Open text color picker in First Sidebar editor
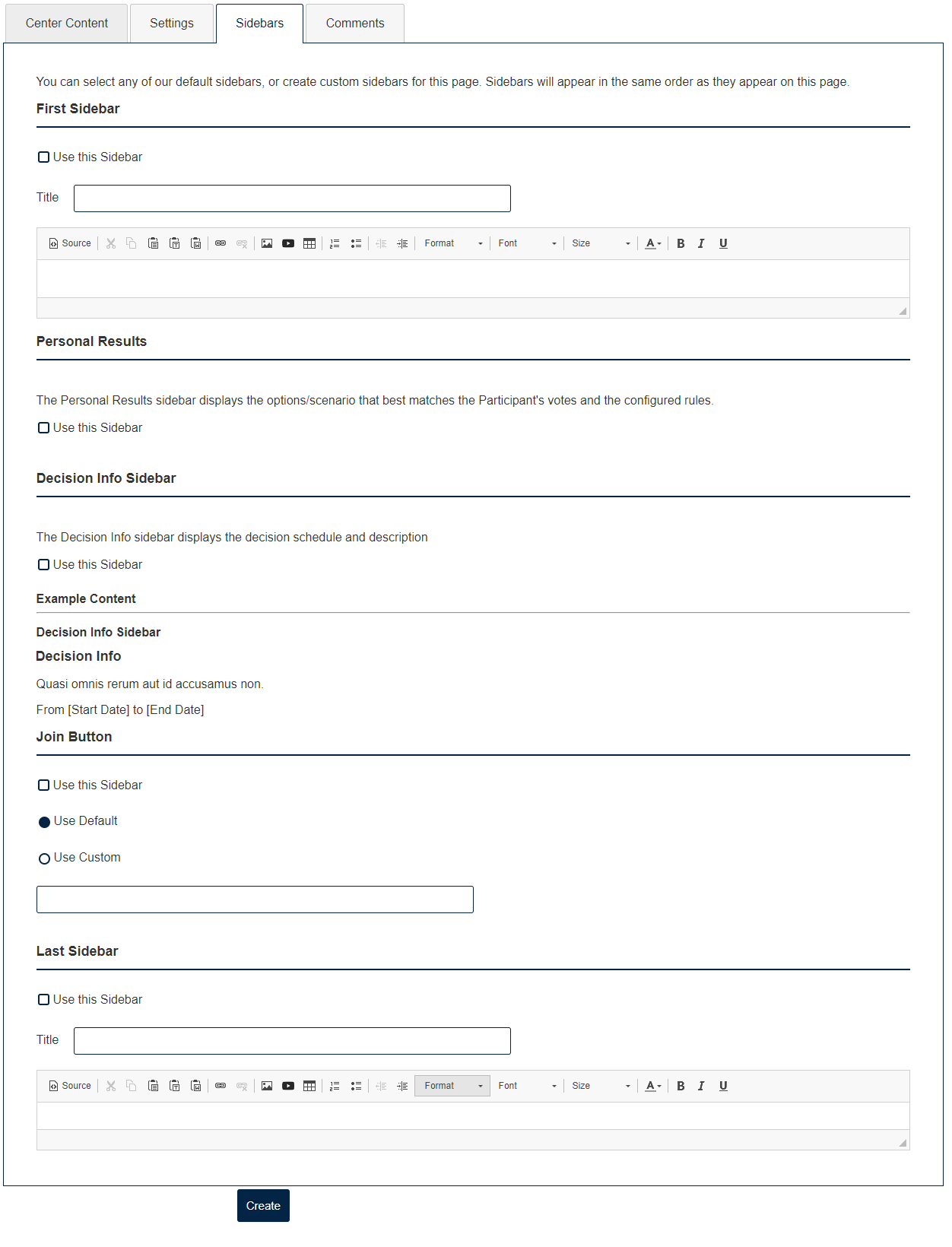This screenshot has width=952, height=1247. click(653, 243)
